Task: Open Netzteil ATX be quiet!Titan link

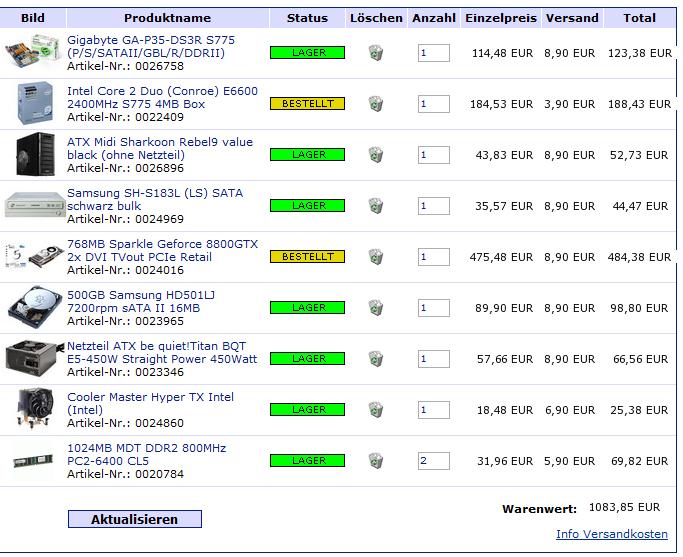Action: [162, 352]
